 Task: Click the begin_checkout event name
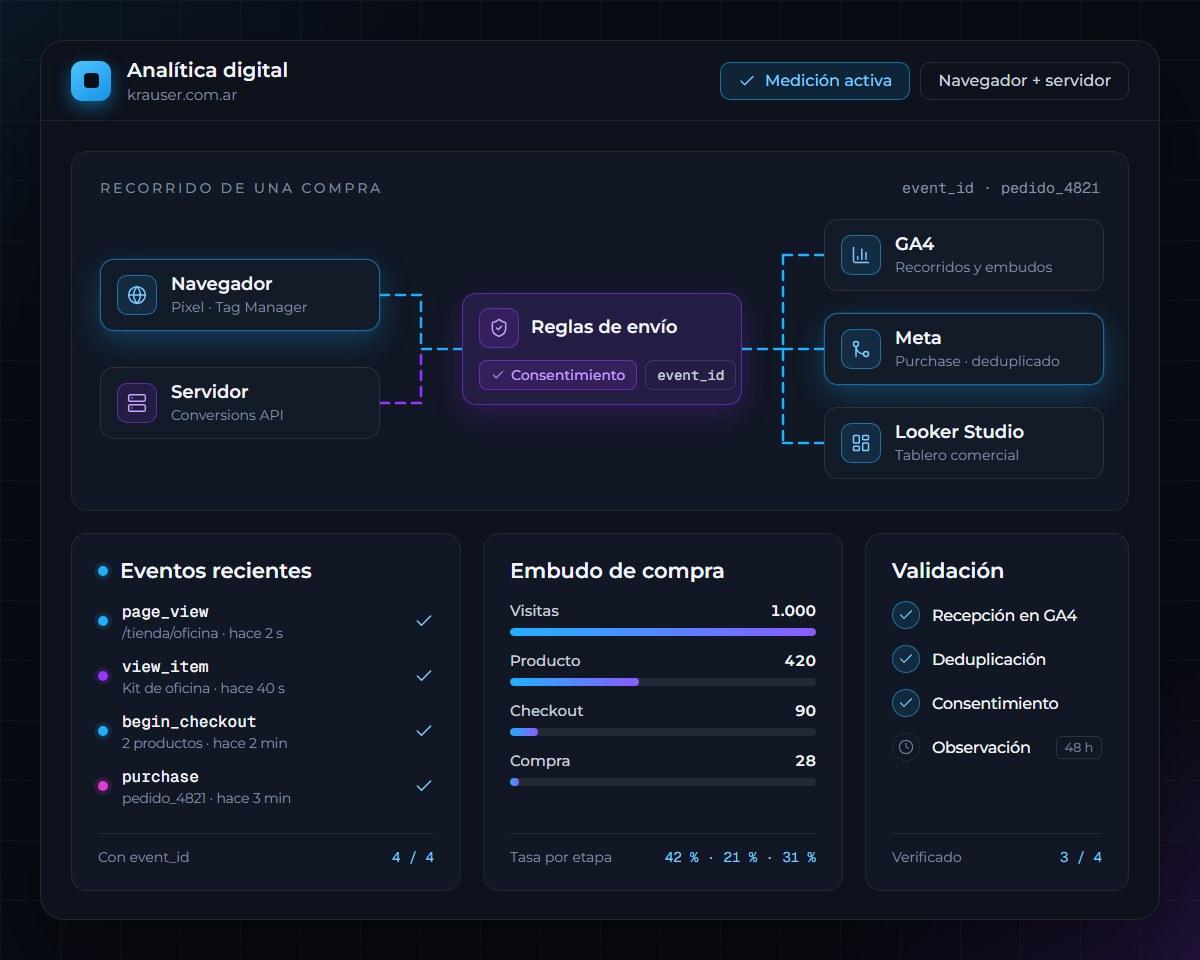189,722
